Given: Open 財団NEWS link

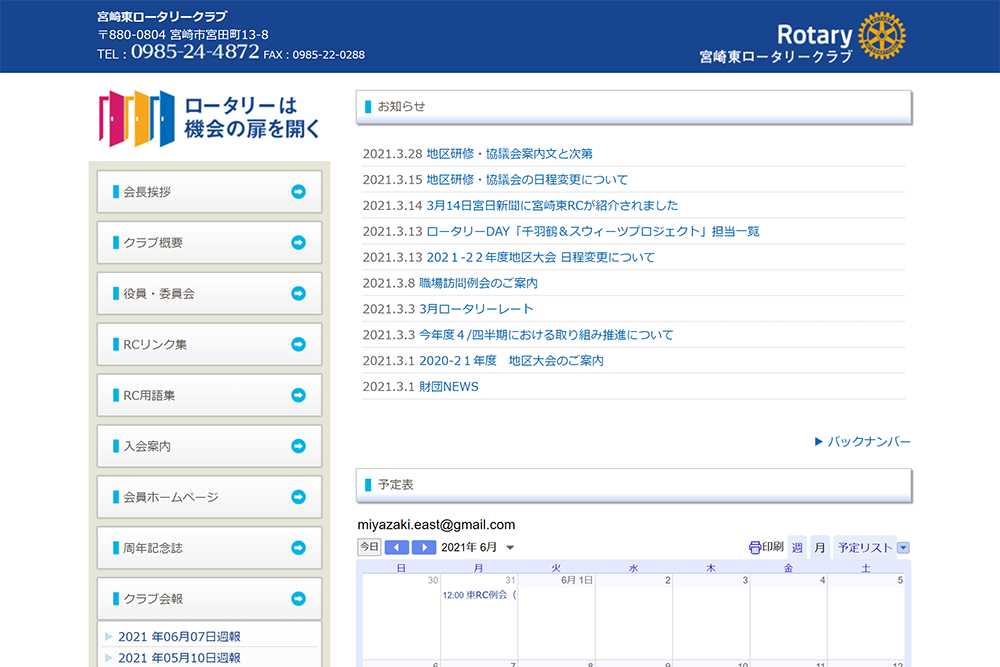Looking at the screenshot, I should [448, 386].
